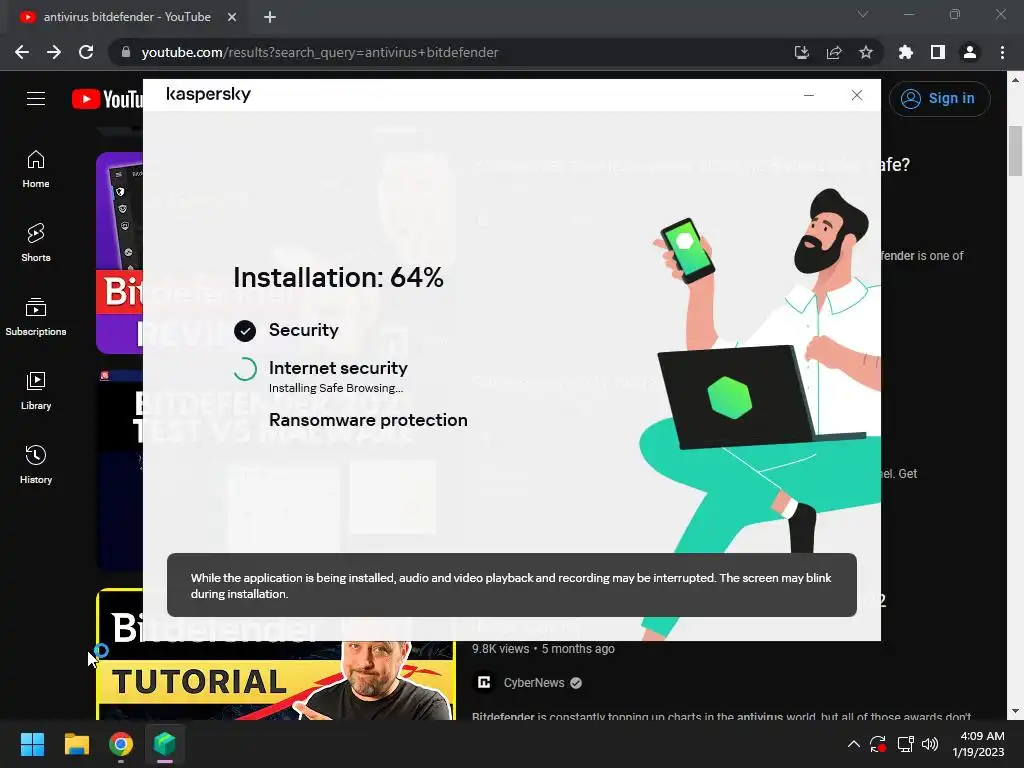This screenshot has height=768, width=1024.
Task: Click the Installing Safe Browsing status text
Action: click(x=336, y=388)
